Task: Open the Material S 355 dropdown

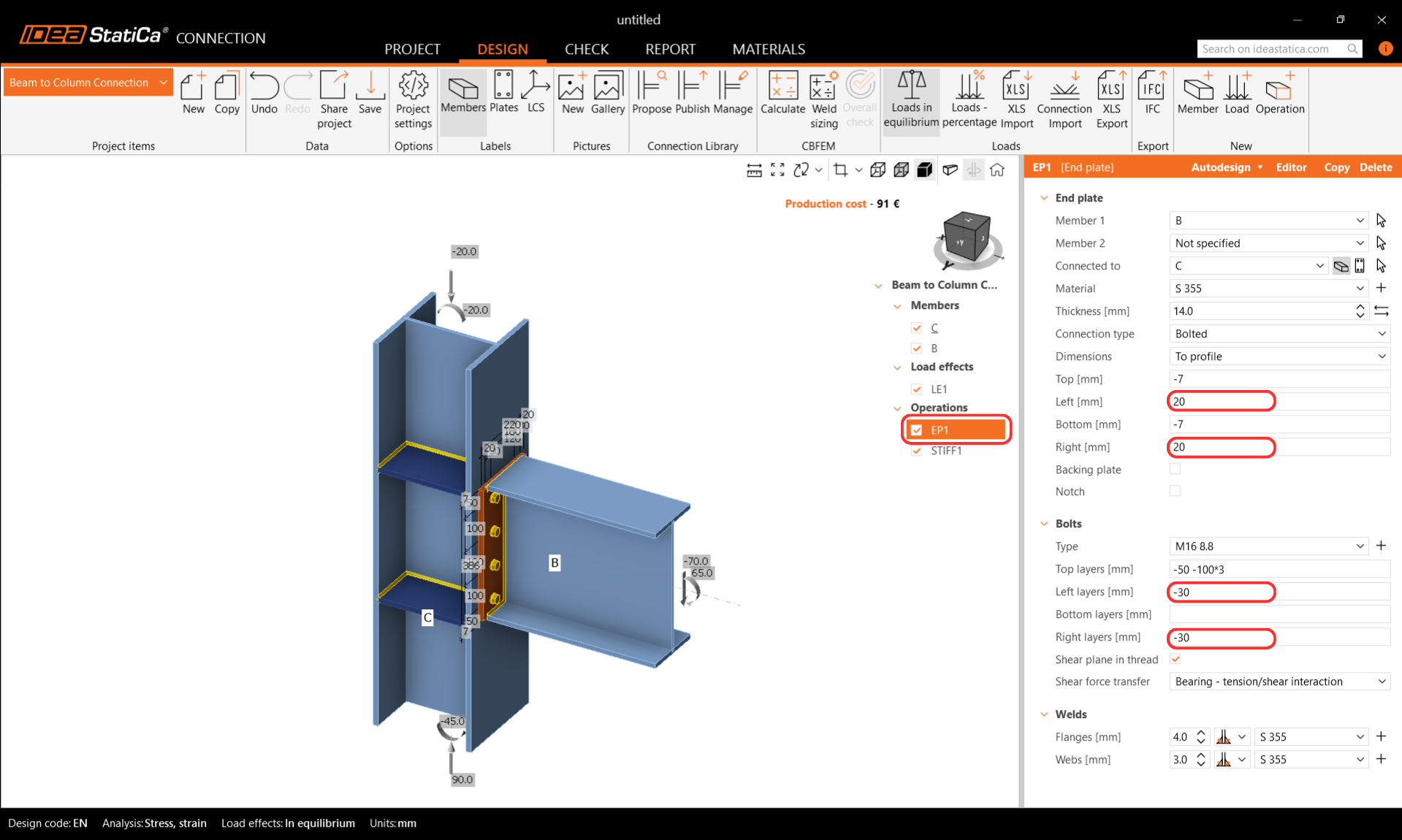Action: 1268,289
